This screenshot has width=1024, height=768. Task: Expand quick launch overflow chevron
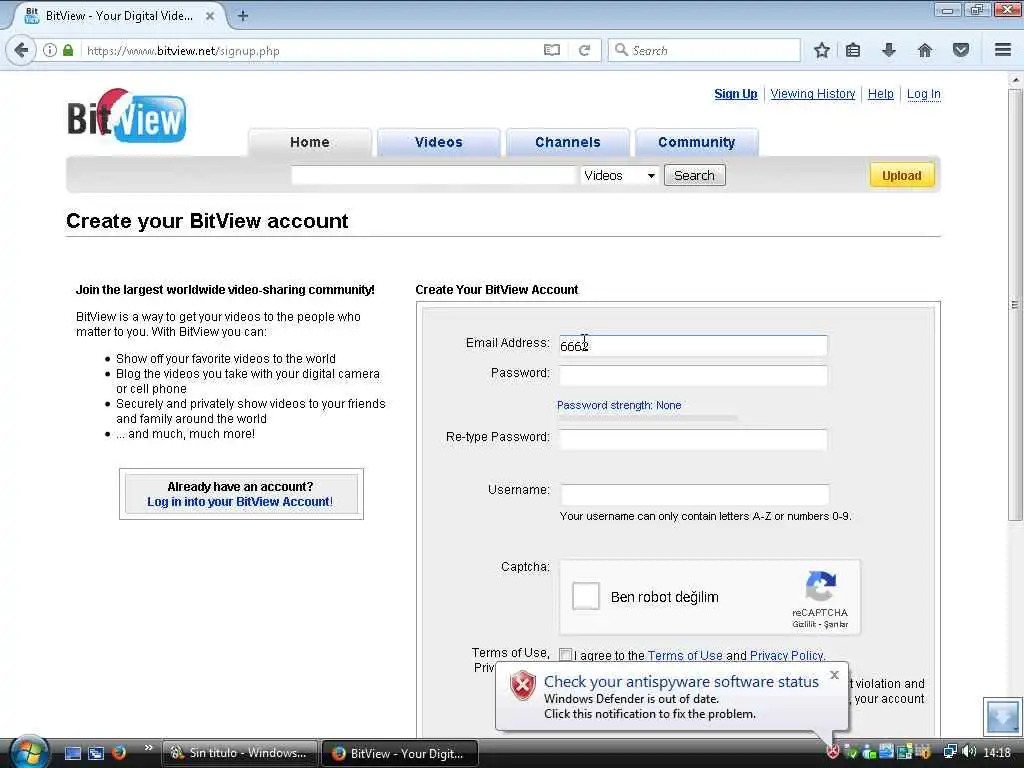pyautogui.click(x=148, y=748)
